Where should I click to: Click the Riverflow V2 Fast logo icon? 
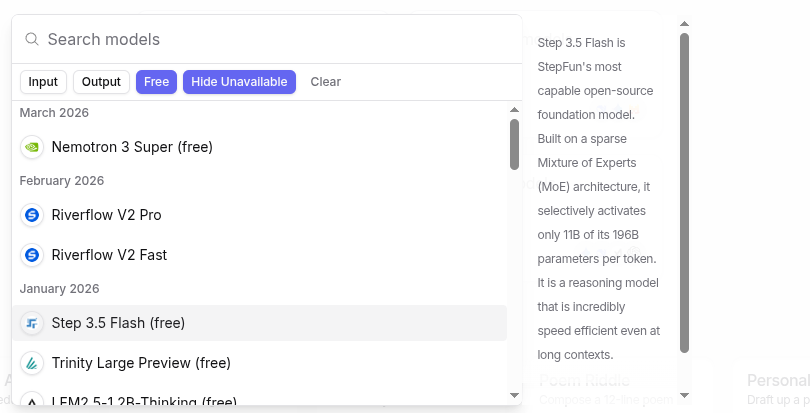click(x=32, y=255)
